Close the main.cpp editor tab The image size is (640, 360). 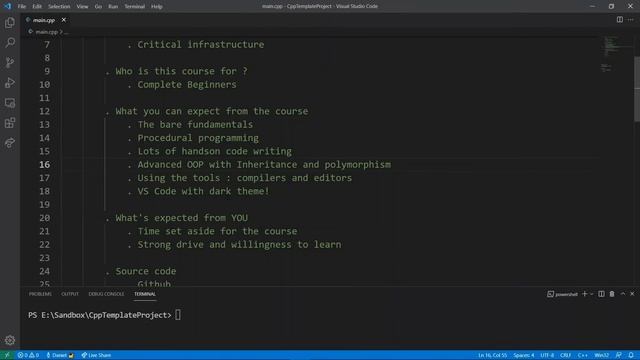tap(64, 20)
